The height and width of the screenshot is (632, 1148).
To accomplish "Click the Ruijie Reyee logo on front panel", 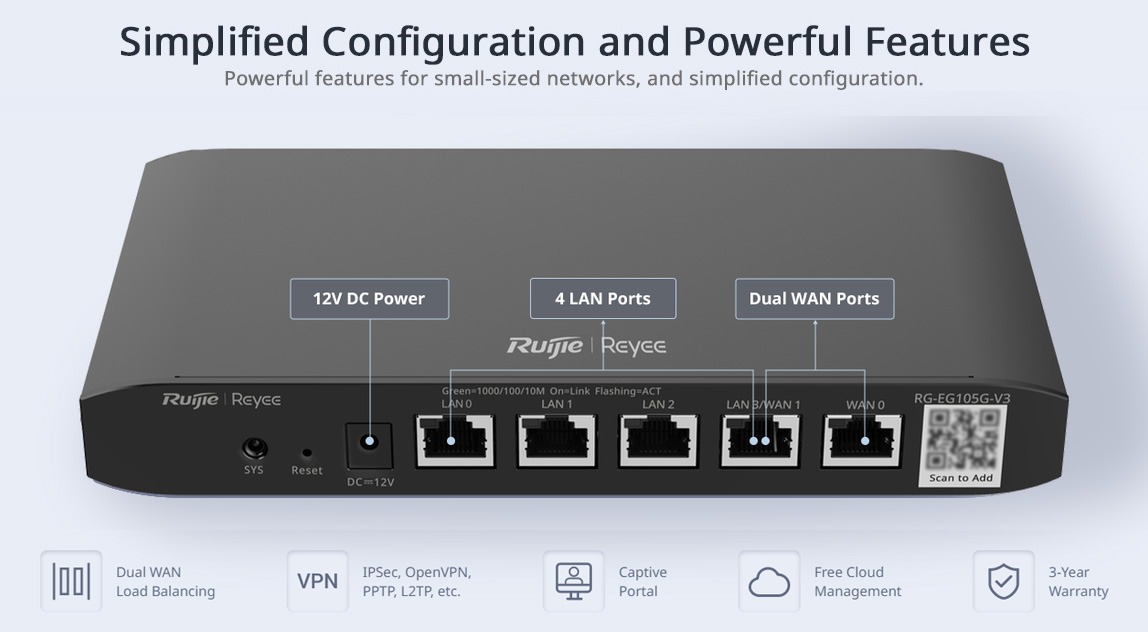I will [x=221, y=400].
